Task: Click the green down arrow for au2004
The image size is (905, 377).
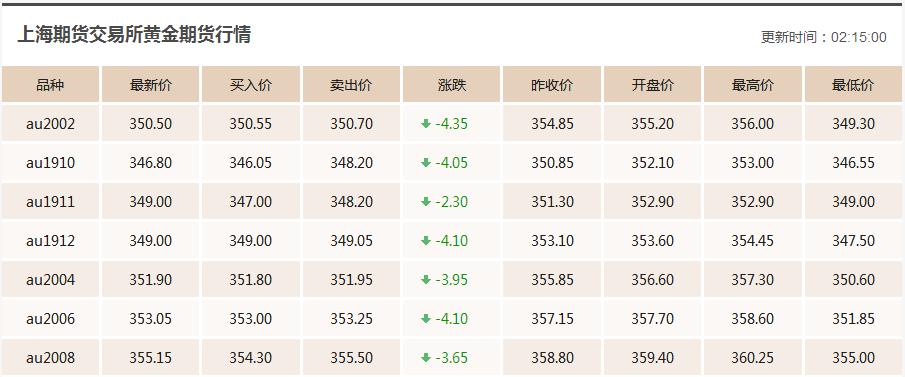Action: (x=426, y=279)
